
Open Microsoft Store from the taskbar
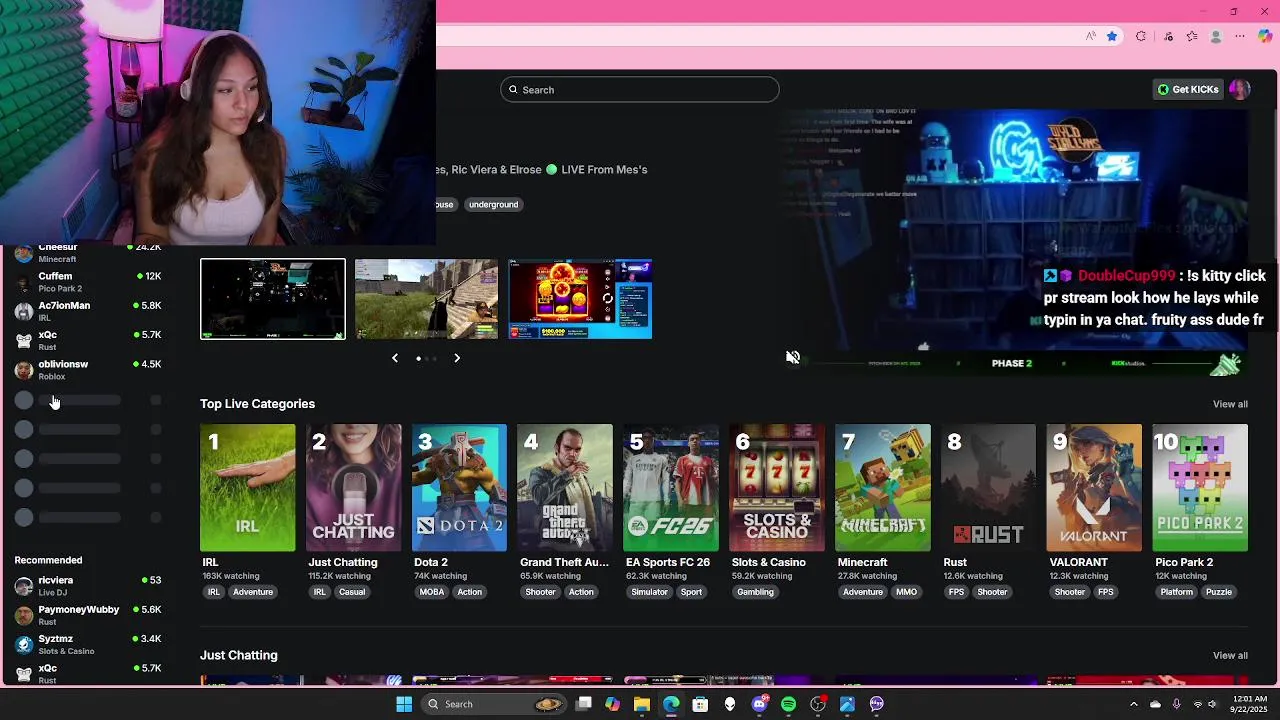pos(700,704)
